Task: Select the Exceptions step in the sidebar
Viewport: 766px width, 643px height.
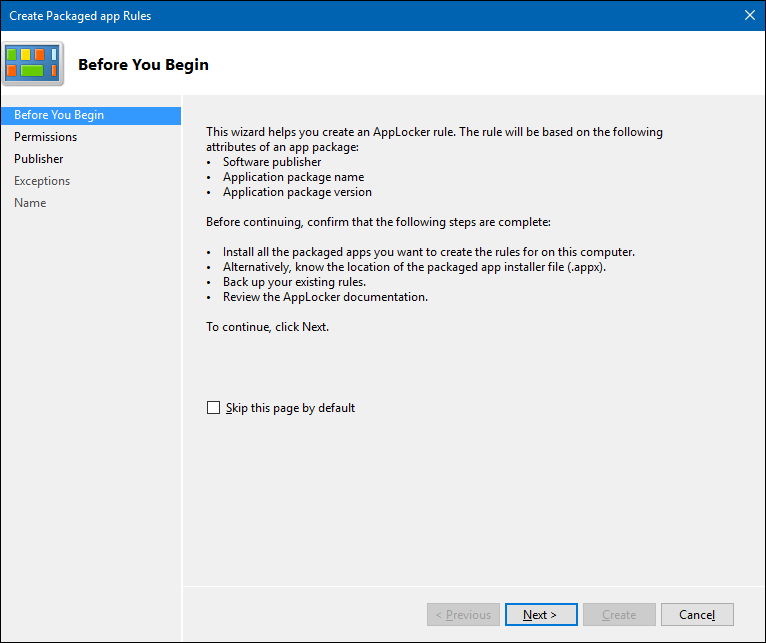Action: click(x=42, y=181)
